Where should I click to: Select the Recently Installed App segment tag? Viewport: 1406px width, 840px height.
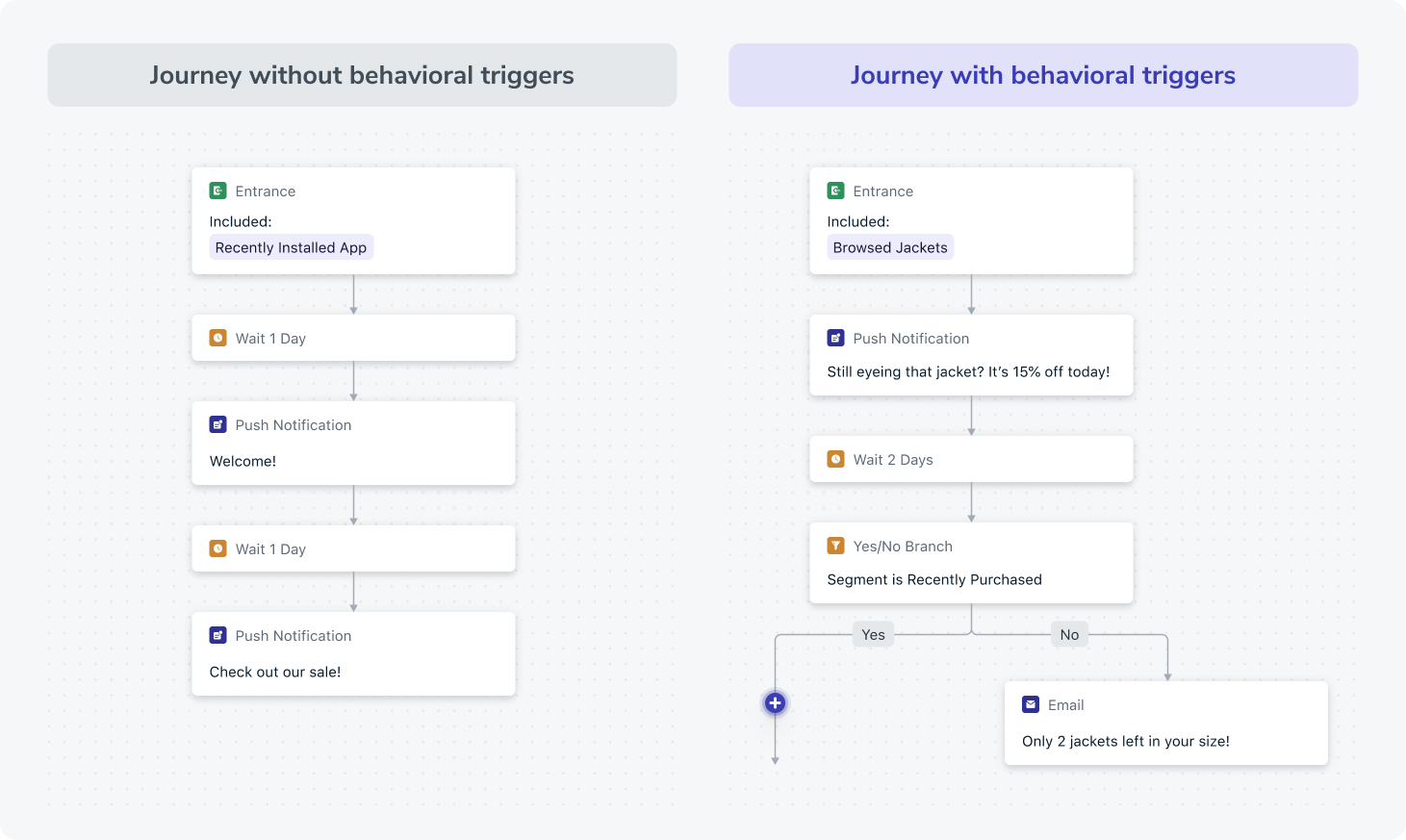click(x=292, y=247)
